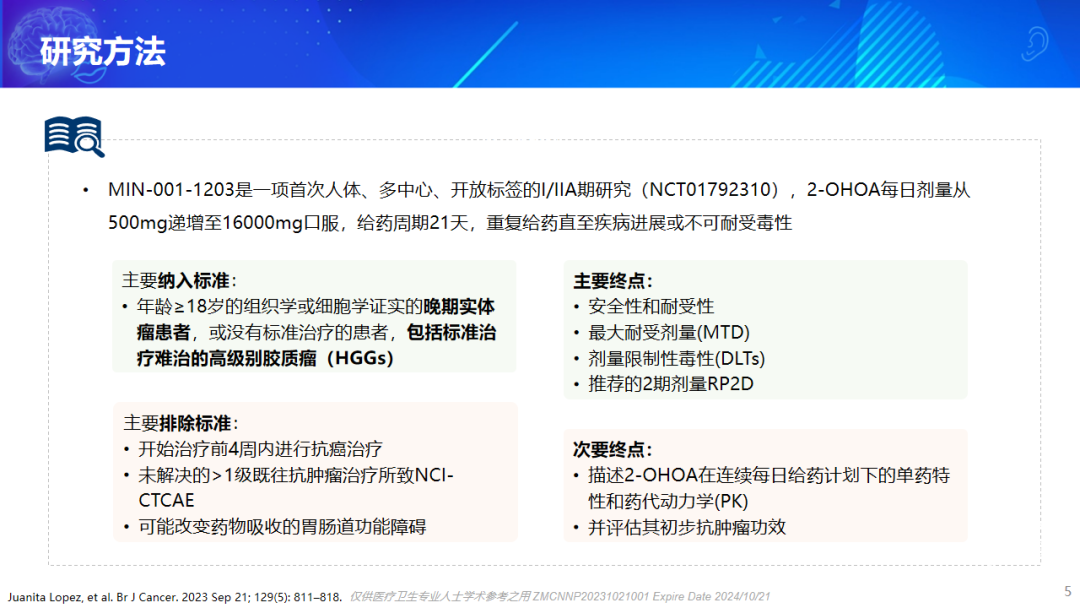This screenshot has width=1080, height=608.
Task: Click the bullet 年龄≥18岁的组织学或细胞学证实的
Action: coord(280,306)
